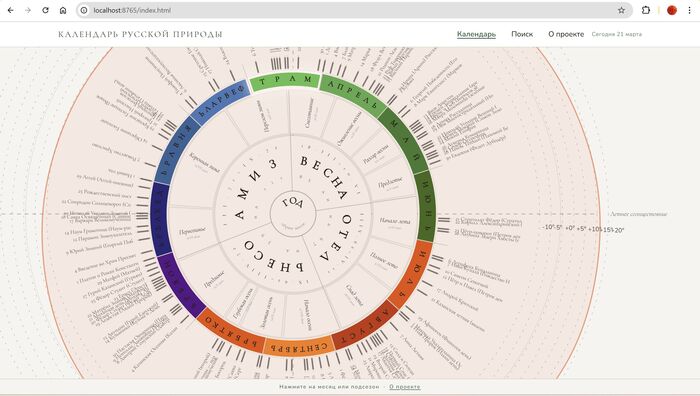
Task: Open Chrome three-dot menu
Action: [689, 10]
